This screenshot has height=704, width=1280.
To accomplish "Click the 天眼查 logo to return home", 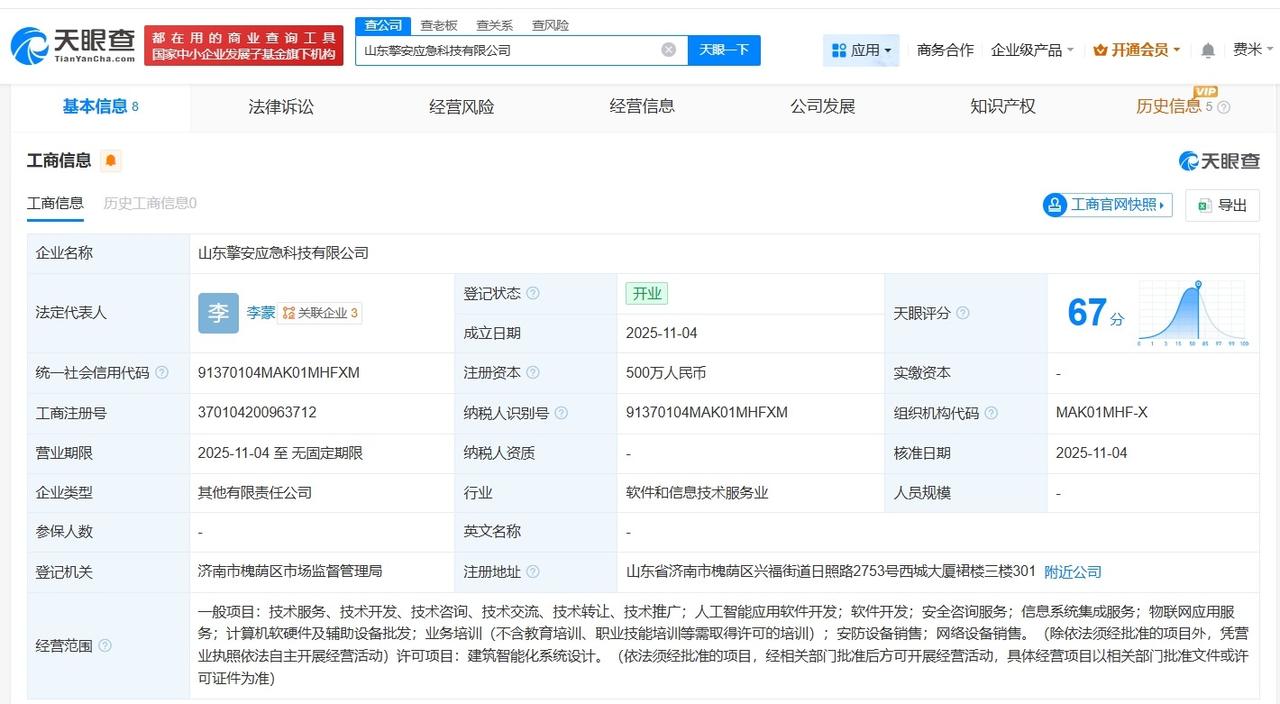I will [x=60, y=46].
